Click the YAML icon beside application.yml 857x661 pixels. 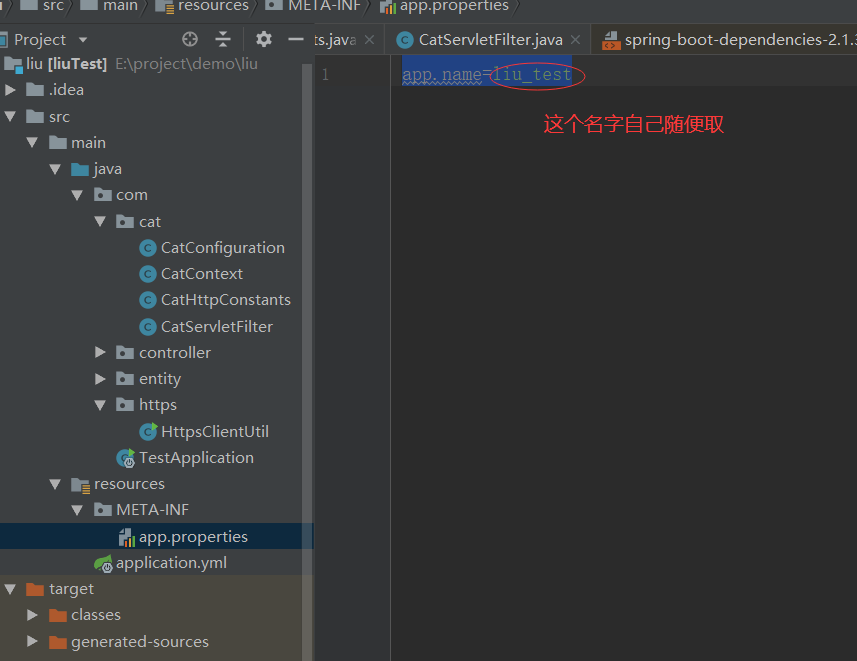(105, 562)
